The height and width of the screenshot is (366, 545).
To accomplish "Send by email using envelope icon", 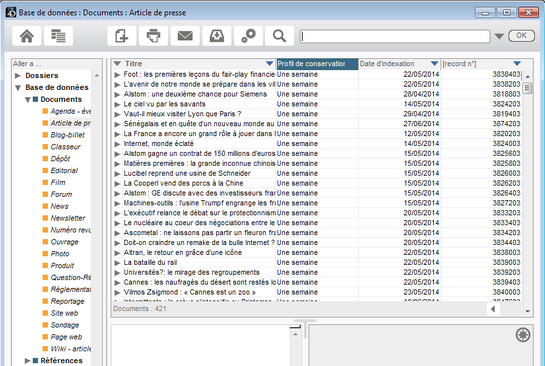I will click(x=185, y=36).
